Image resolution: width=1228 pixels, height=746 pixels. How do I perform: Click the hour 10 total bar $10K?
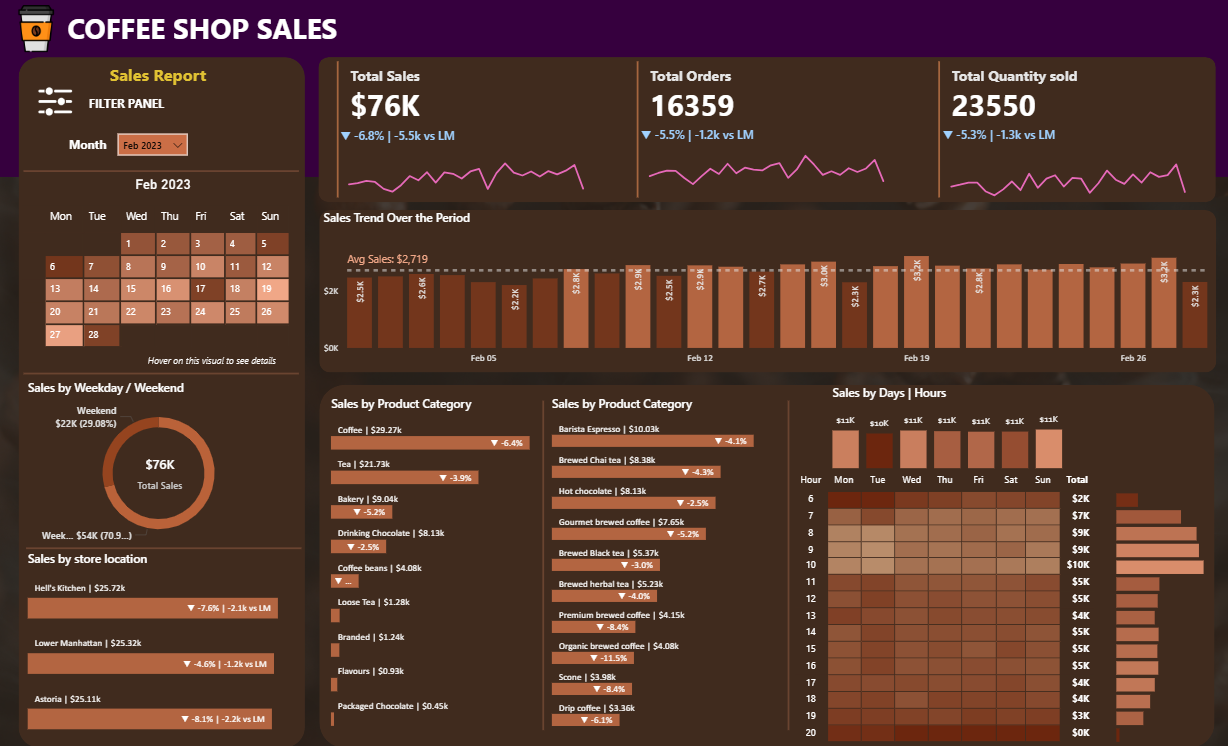click(x=1159, y=567)
